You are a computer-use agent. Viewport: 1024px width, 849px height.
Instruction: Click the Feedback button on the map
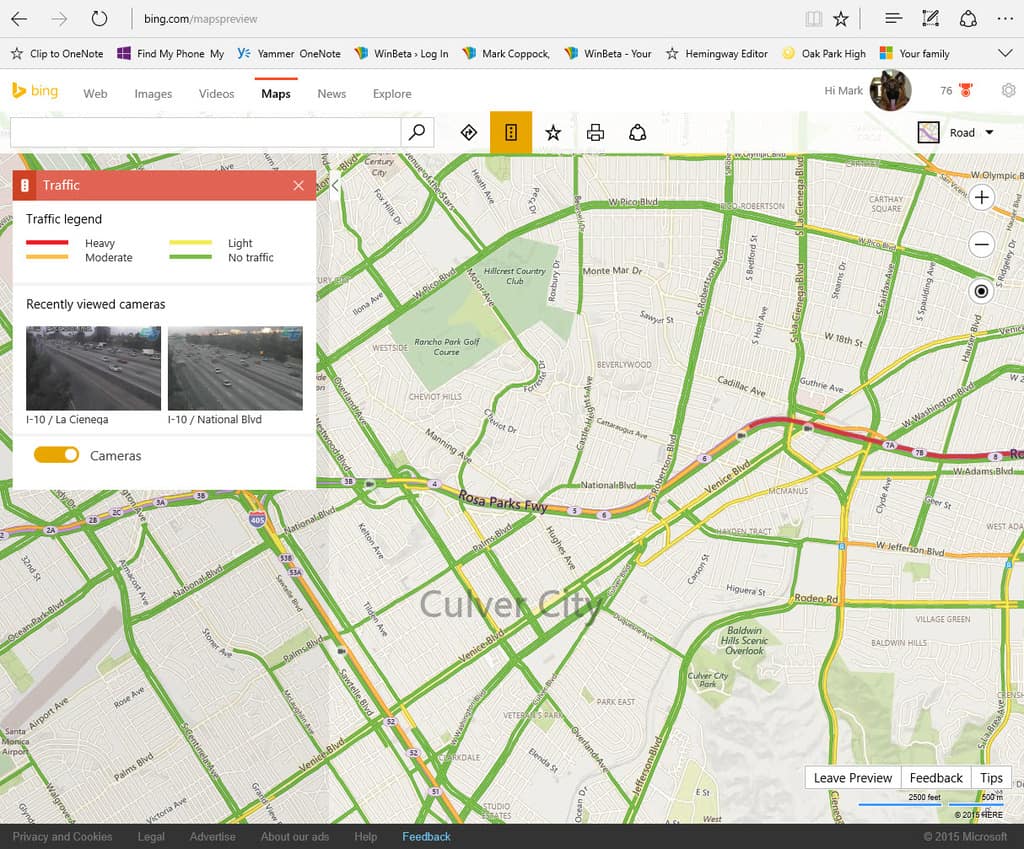[x=936, y=778]
